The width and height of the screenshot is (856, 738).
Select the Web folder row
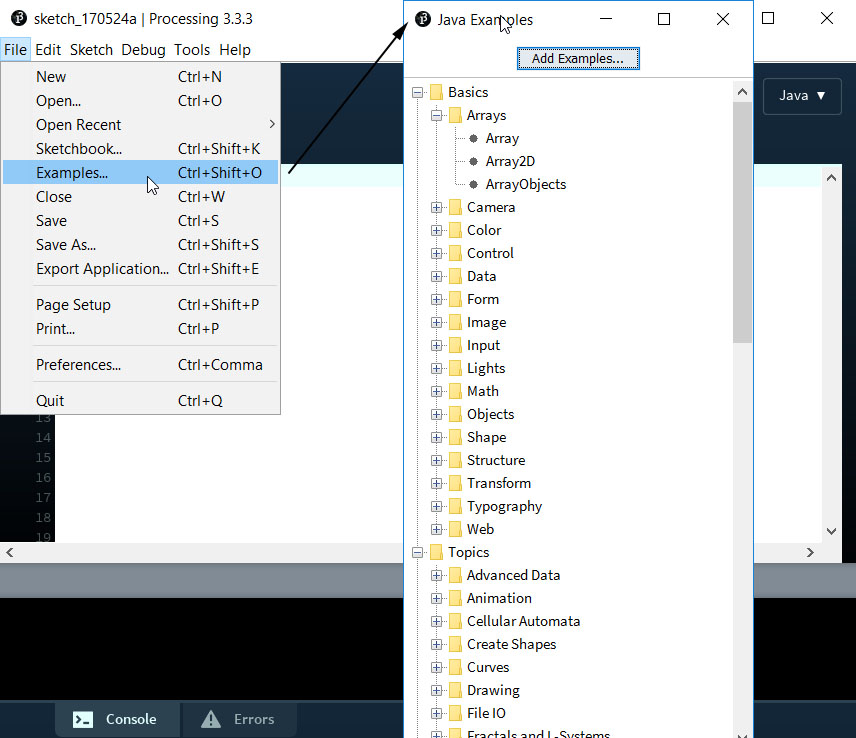[x=480, y=529]
